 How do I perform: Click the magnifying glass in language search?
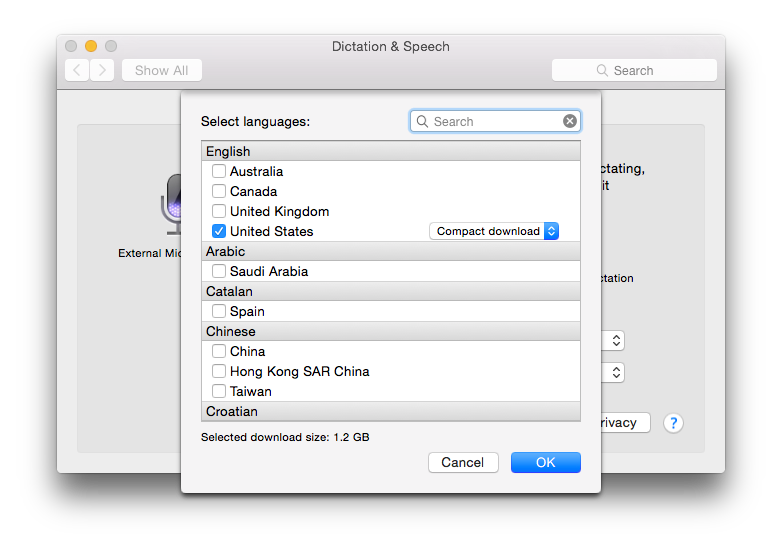(x=423, y=121)
